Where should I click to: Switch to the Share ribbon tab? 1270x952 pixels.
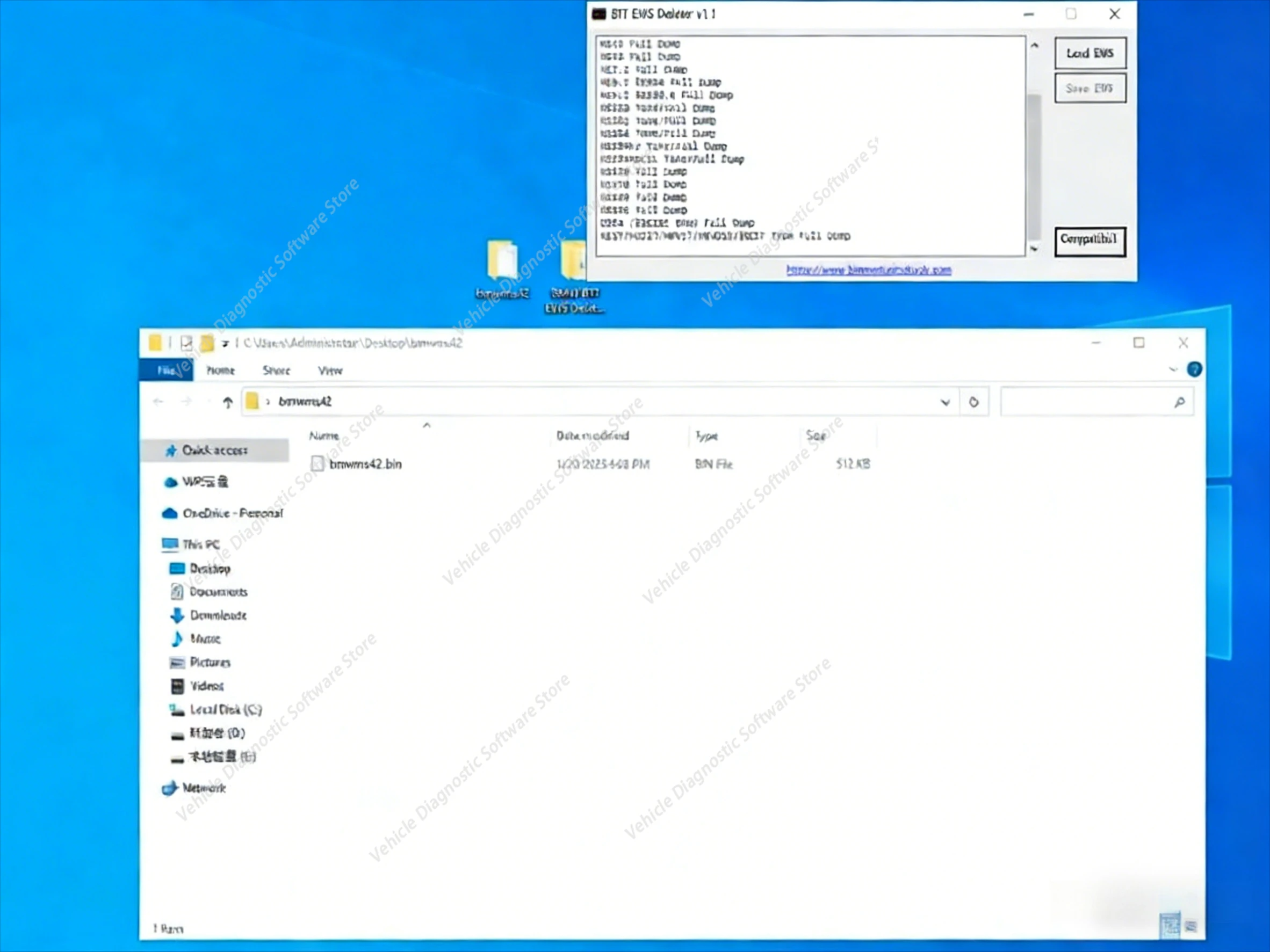pos(276,370)
